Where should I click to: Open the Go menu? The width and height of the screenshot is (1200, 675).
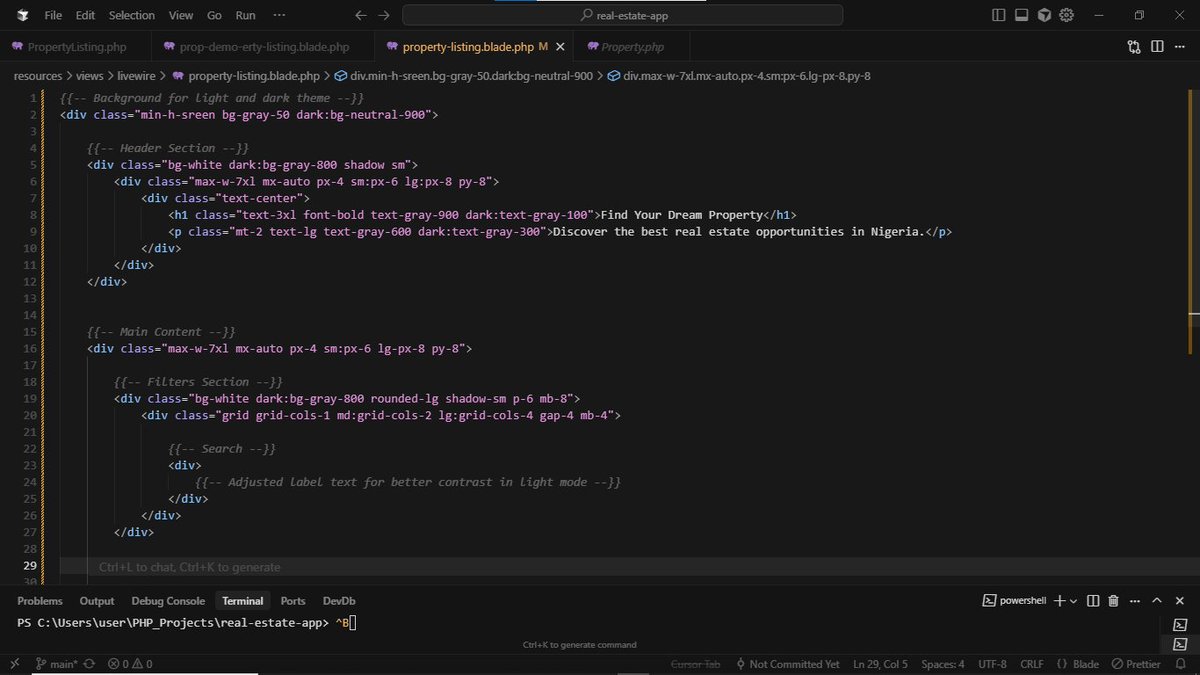tap(214, 15)
